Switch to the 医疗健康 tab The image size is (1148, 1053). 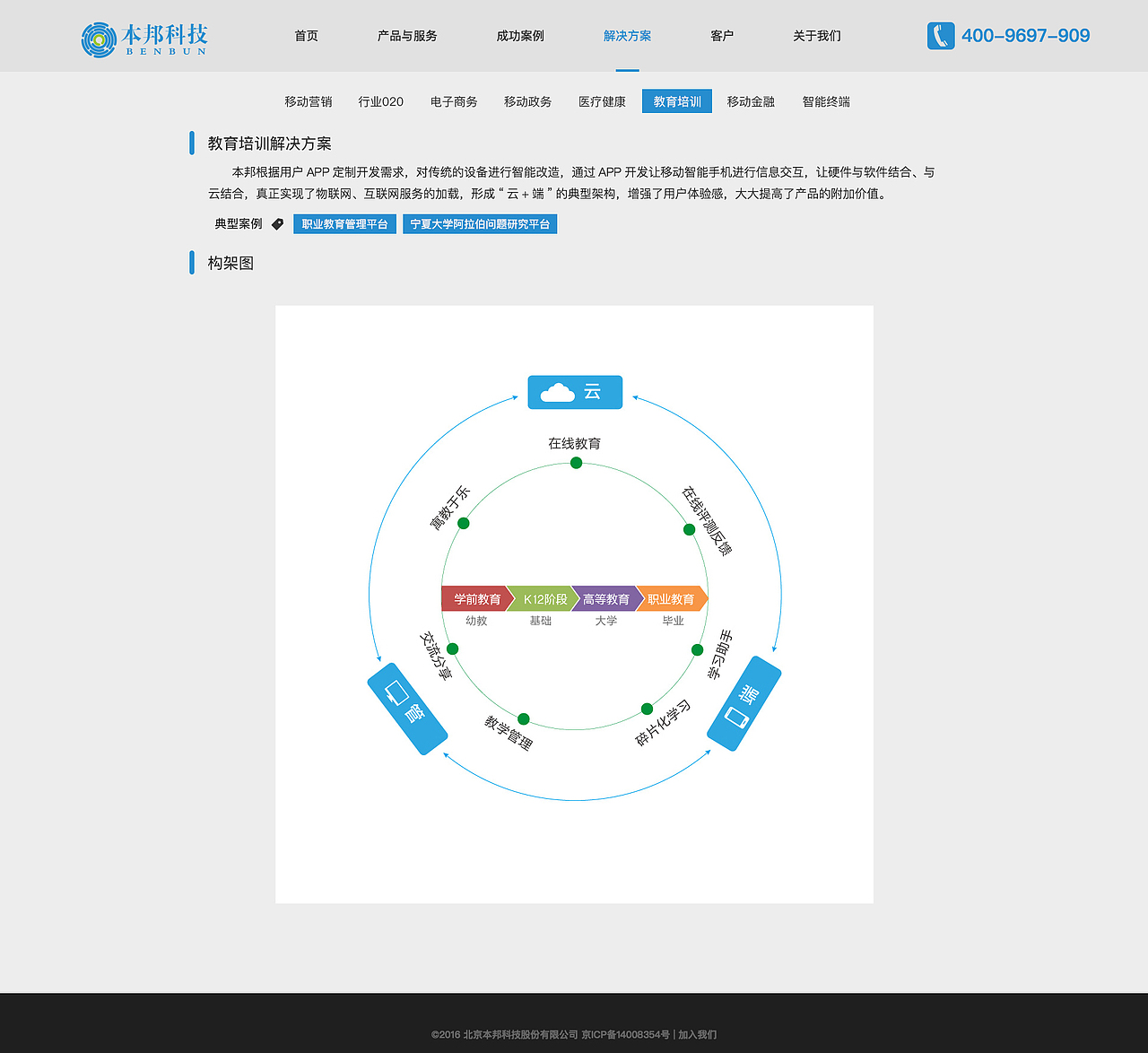tap(602, 101)
